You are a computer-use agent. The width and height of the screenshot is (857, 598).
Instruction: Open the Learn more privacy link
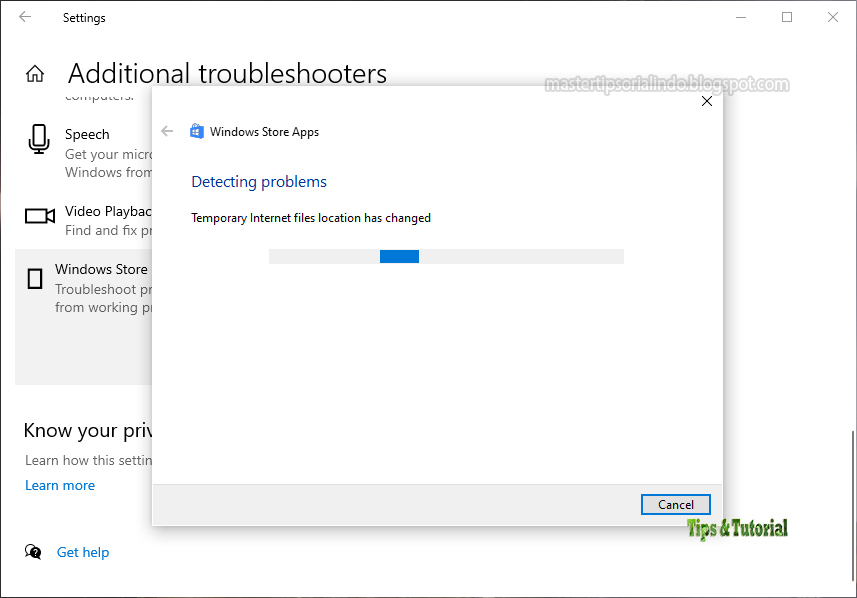click(x=60, y=485)
